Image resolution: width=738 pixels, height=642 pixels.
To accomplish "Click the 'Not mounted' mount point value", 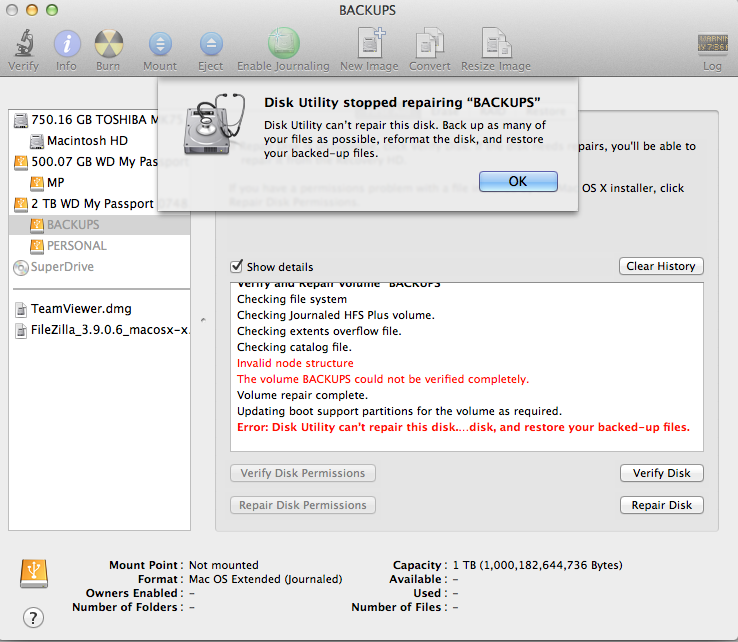I will (224, 565).
